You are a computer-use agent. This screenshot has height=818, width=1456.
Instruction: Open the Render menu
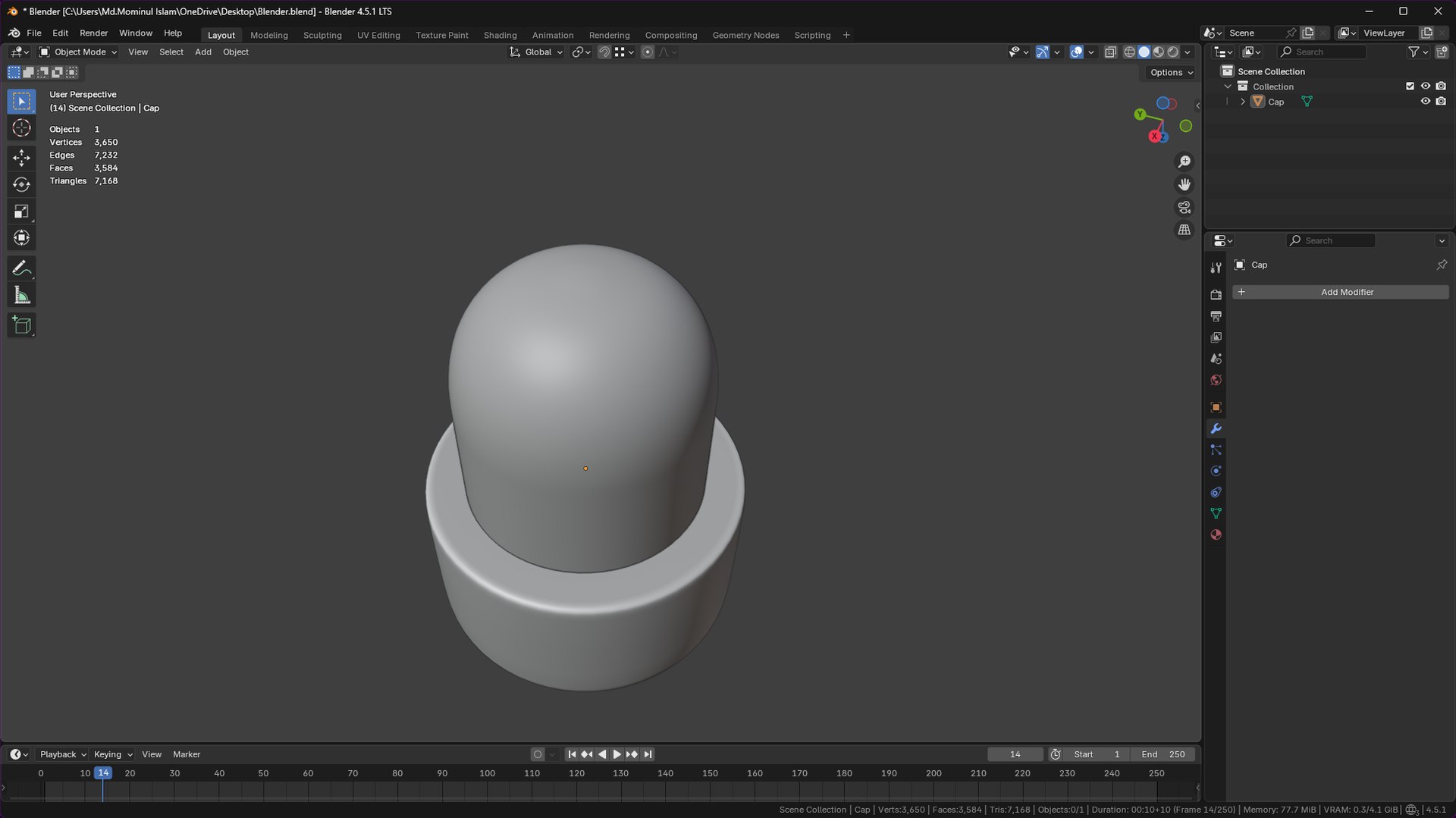(93, 33)
